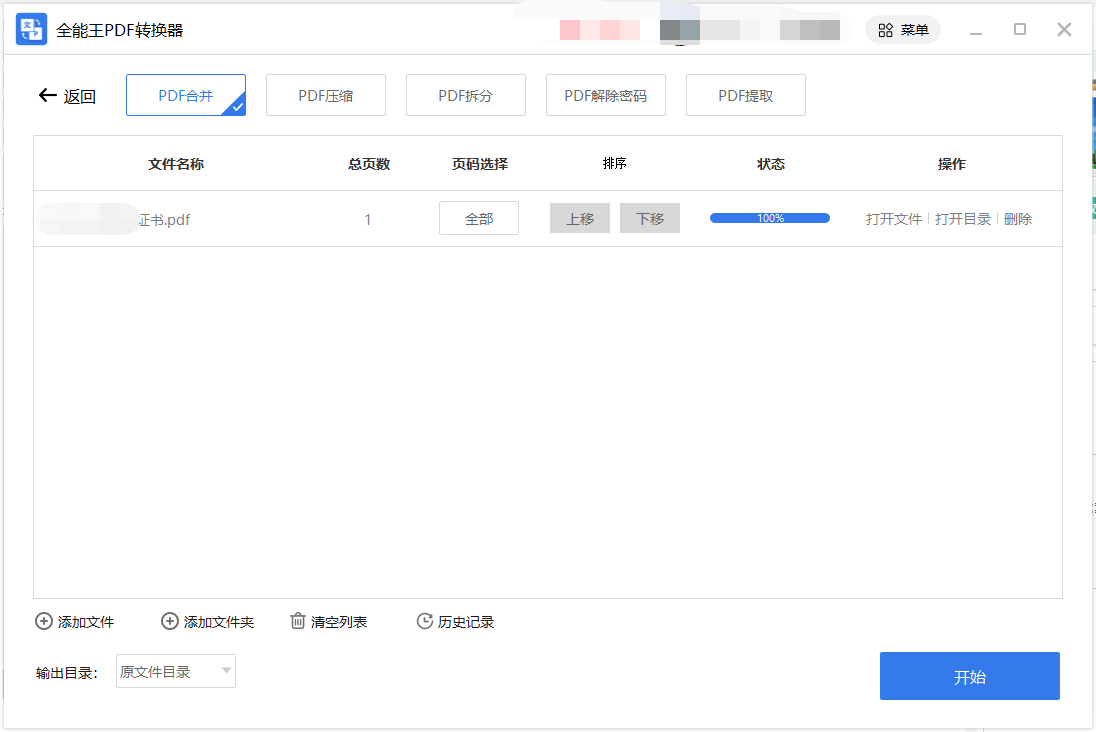This screenshot has width=1096, height=732.
Task: Click 打开目录 to open output folder
Action: [x=962, y=218]
